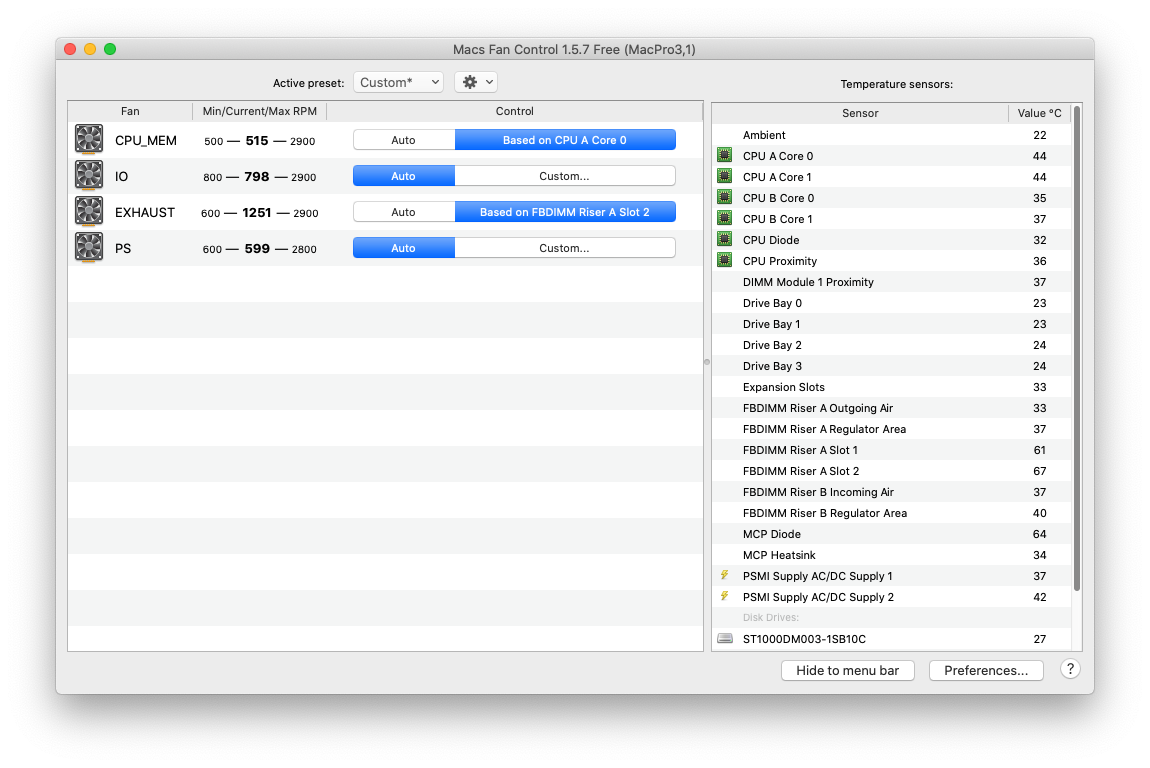Click the PS fan icon
This screenshot has height=768, width=1150.
point(89,247)
